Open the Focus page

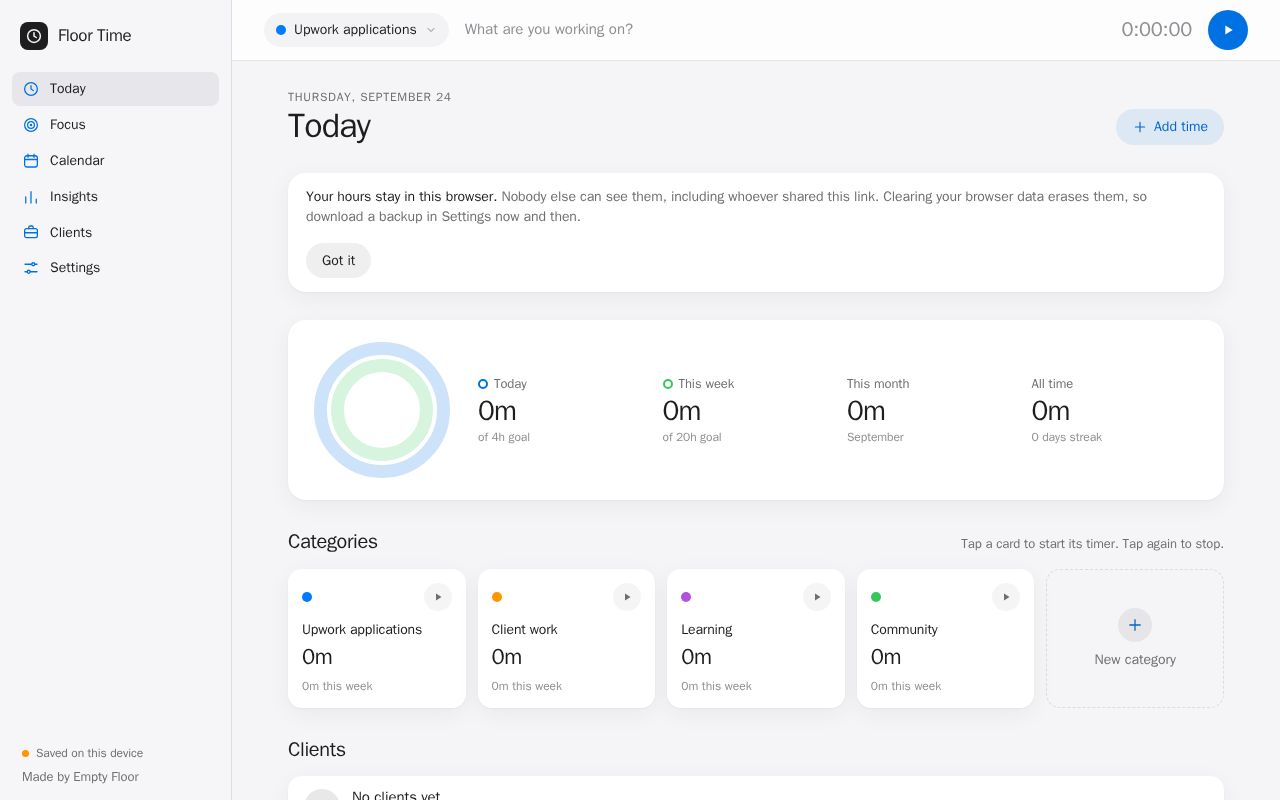point(115,125)
